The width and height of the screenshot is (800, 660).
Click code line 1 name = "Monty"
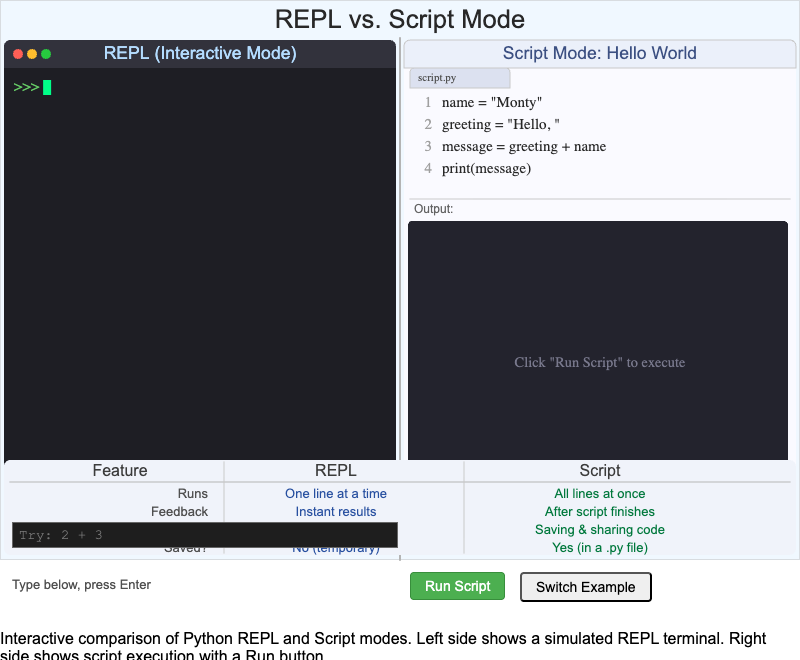[x=491, y=102]
